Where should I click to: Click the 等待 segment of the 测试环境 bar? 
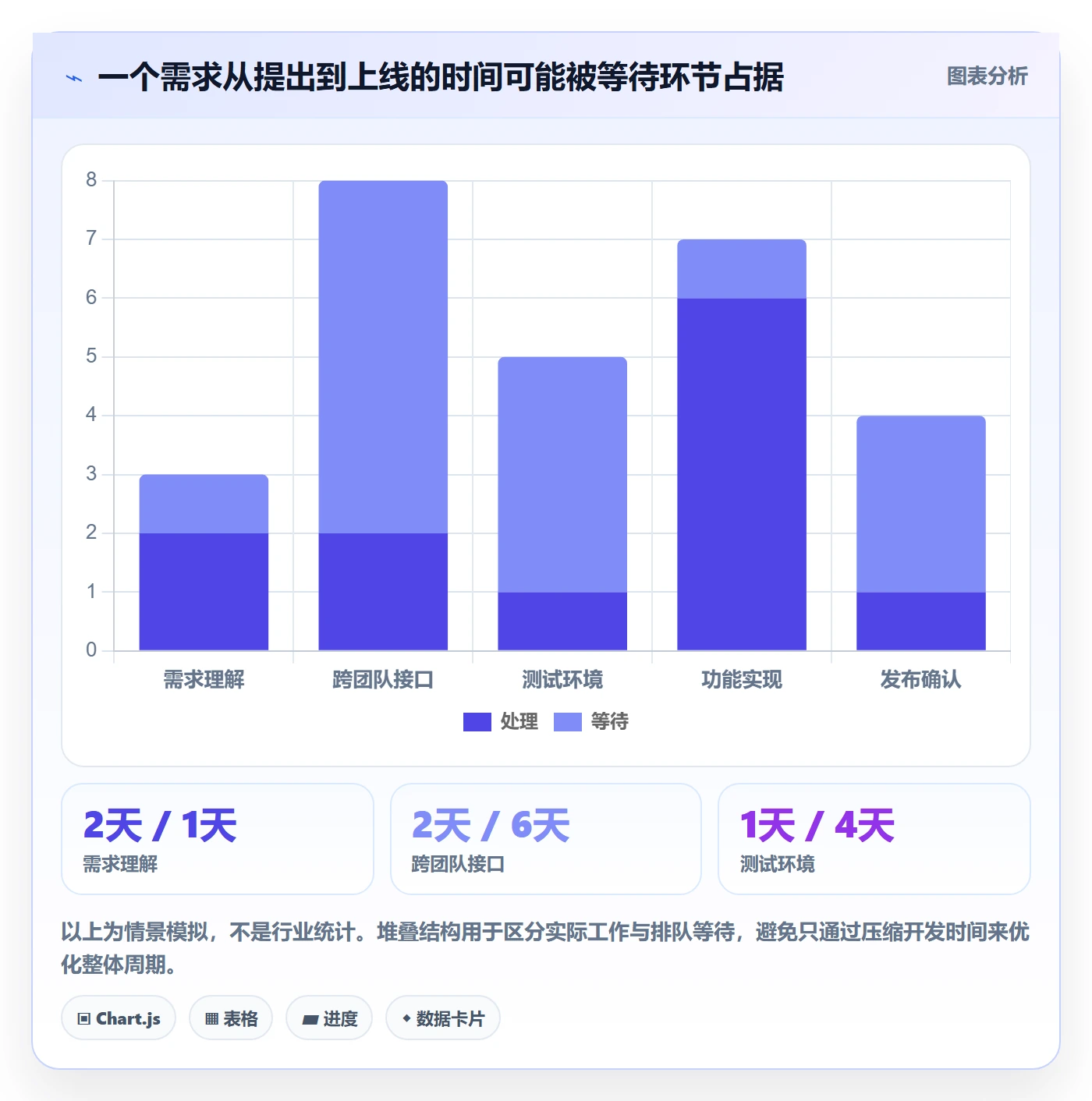point(562,475)
